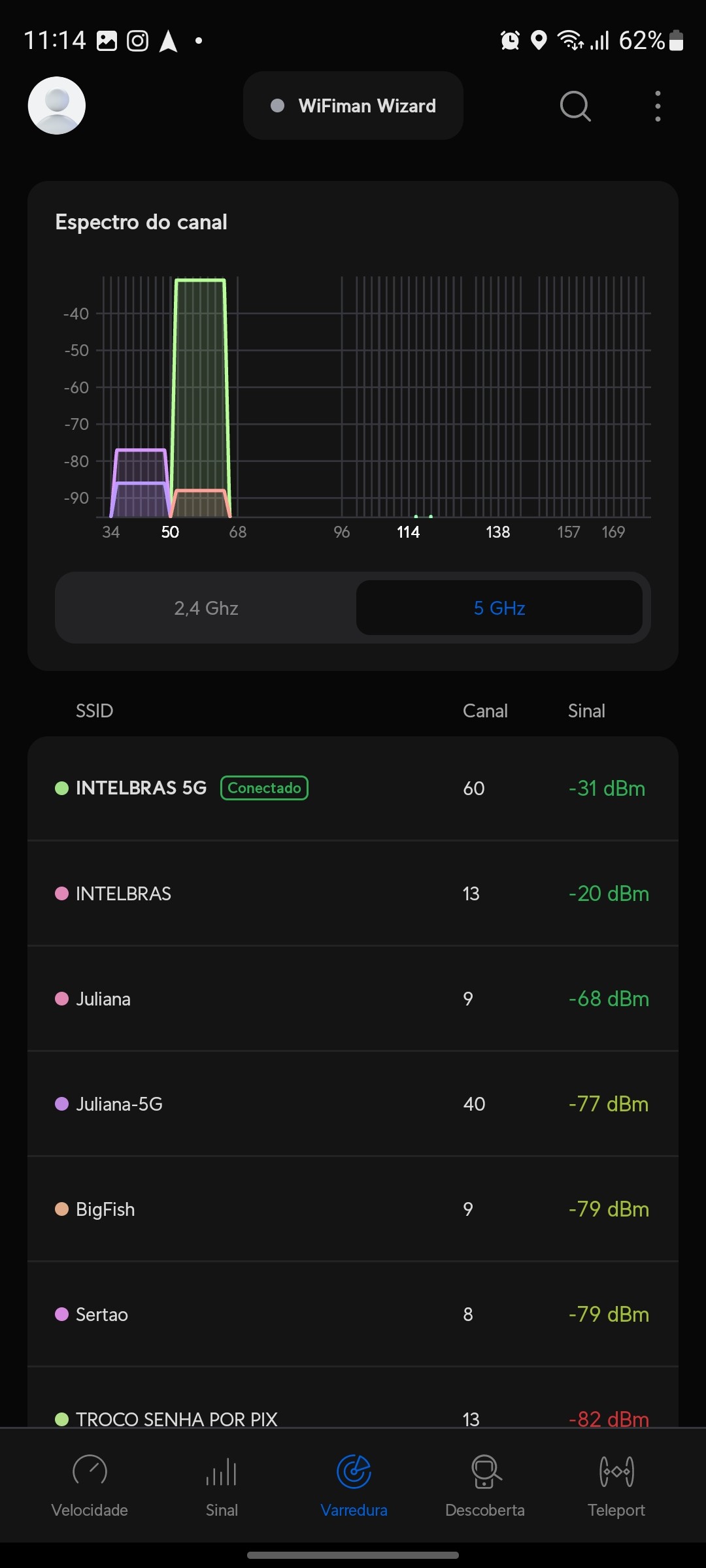This screenshot has width=706, height=1568.
Task: Open the three-dot overflow menu
Action: click(658, 106)
